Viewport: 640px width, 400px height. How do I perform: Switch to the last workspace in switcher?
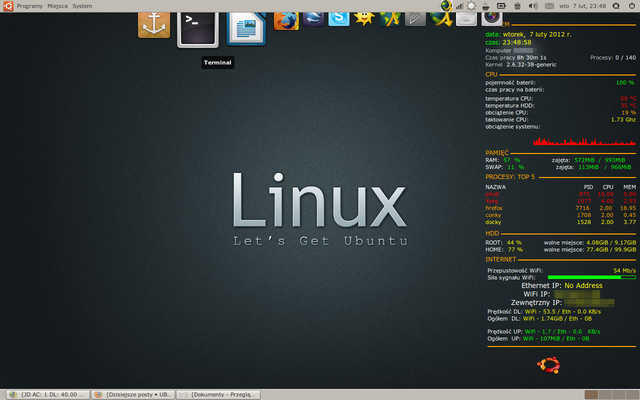click(631, 395)
